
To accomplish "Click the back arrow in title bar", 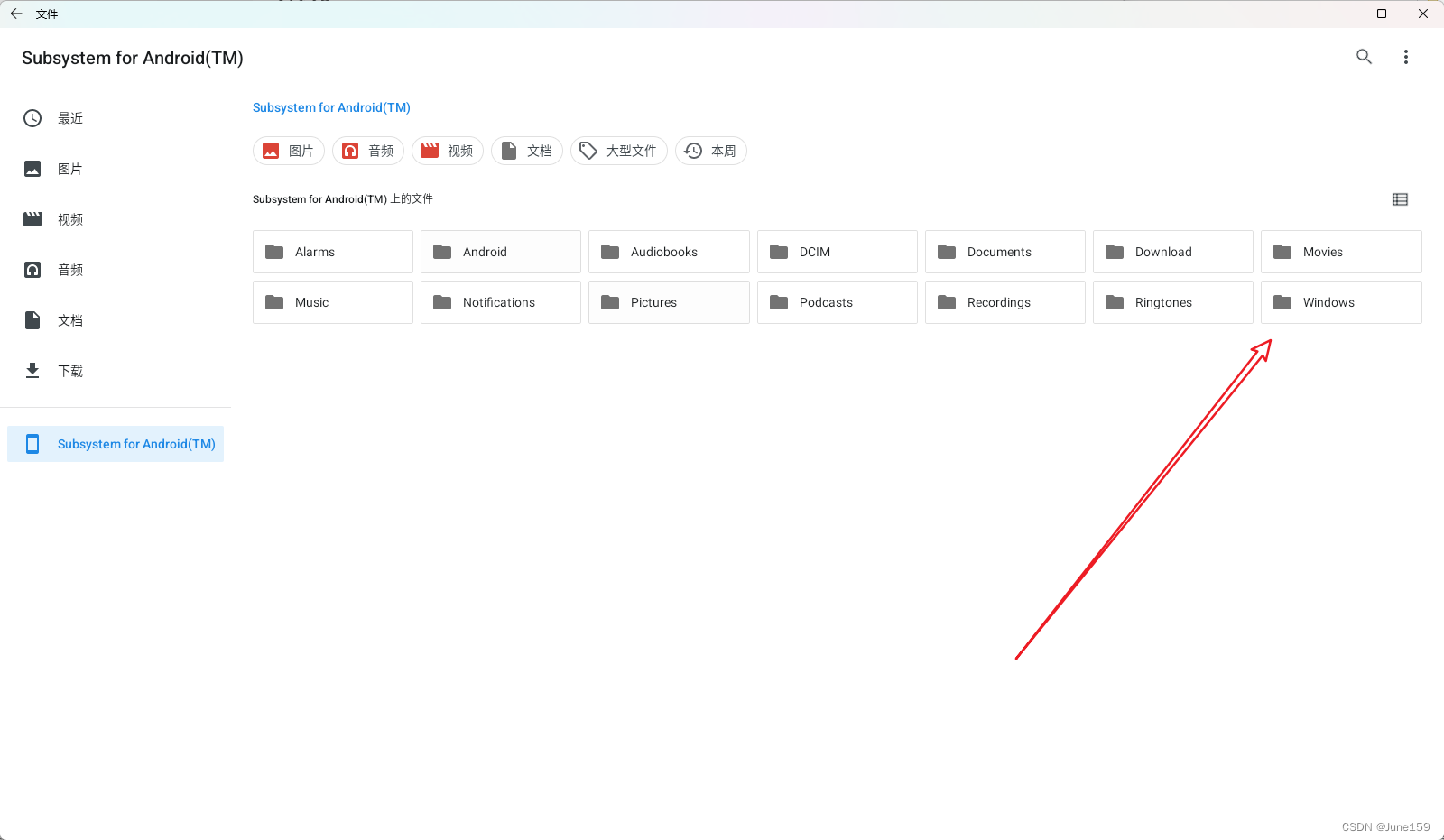I will click(16, 14).
